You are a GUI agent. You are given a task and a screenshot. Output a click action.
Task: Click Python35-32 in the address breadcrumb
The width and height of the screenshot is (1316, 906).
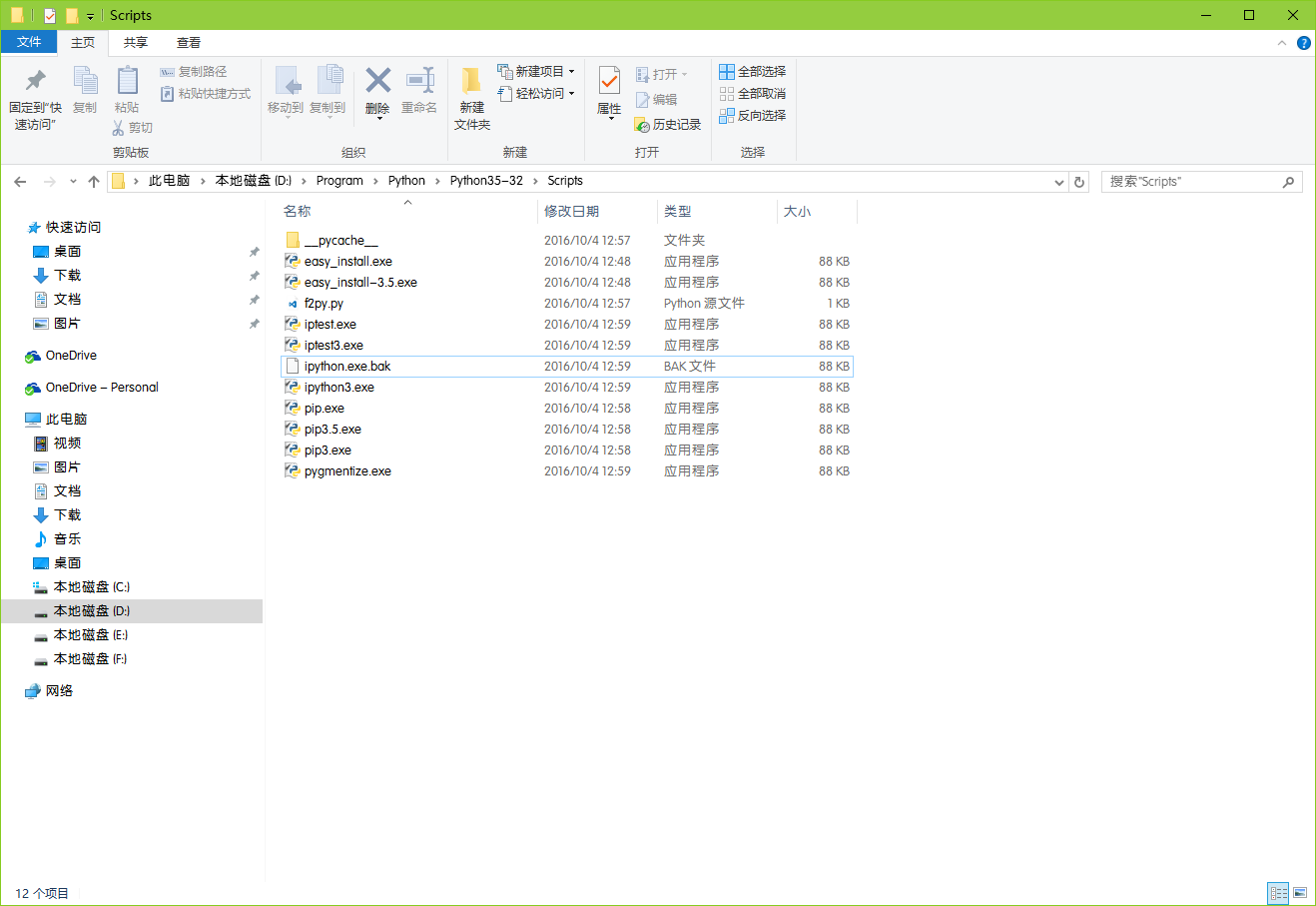point(486,181)
